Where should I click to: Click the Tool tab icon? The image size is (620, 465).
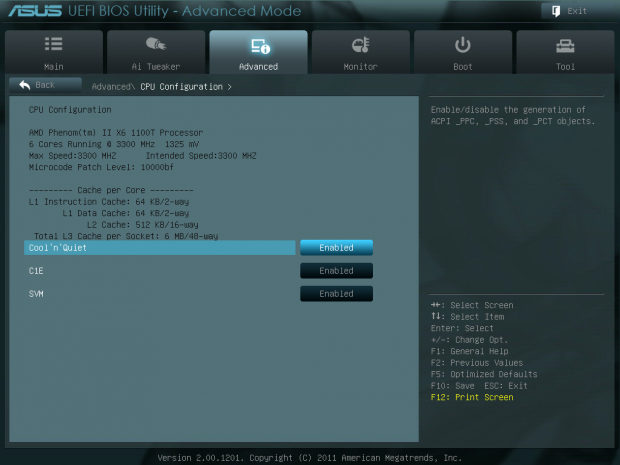[566, 46]
